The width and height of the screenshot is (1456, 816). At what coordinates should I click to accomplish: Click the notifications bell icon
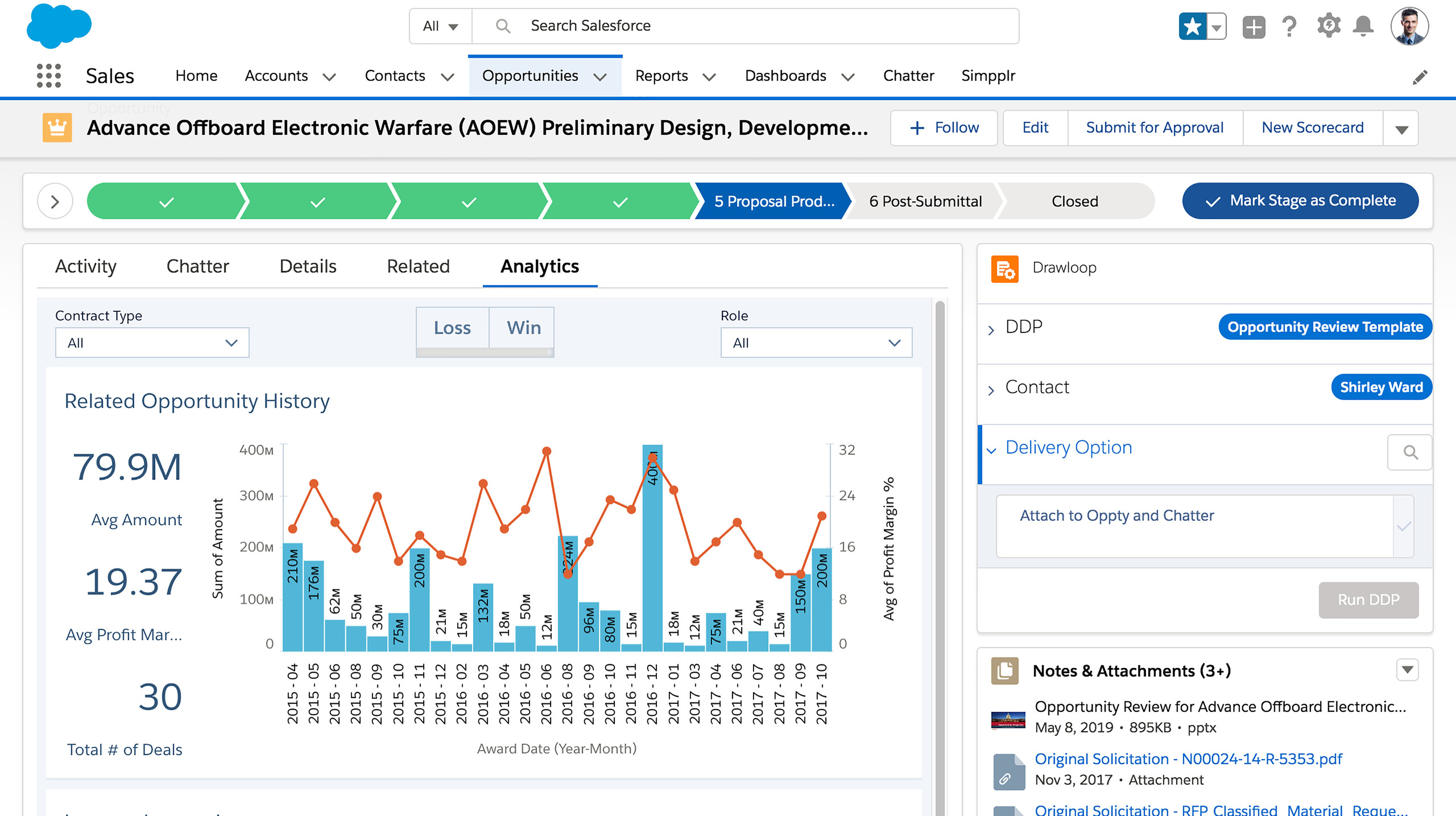(x=1363, y=26)
